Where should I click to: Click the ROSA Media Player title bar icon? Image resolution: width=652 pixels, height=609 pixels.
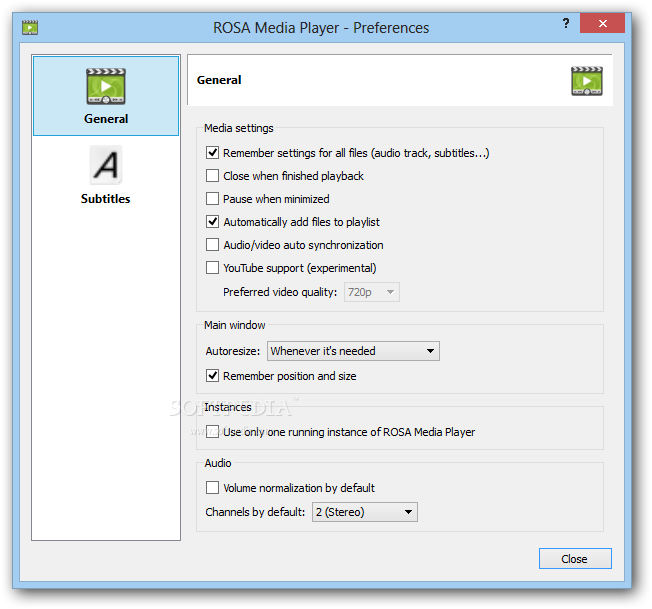tap(30, 27)
